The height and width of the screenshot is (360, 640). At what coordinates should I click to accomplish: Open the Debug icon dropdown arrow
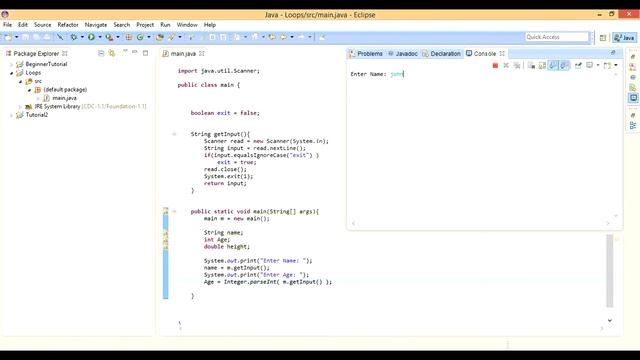[x=82, y=37]
